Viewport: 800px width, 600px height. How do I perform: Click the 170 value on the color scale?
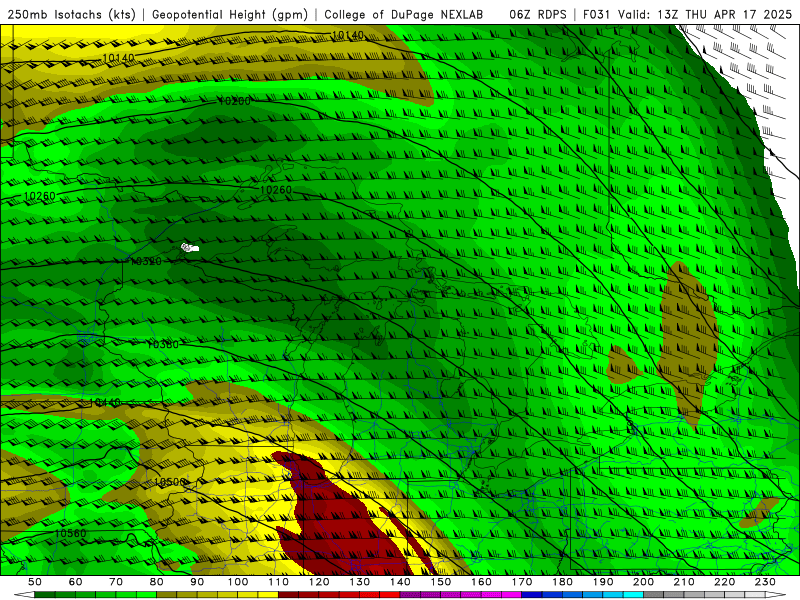tap(522, 582)
